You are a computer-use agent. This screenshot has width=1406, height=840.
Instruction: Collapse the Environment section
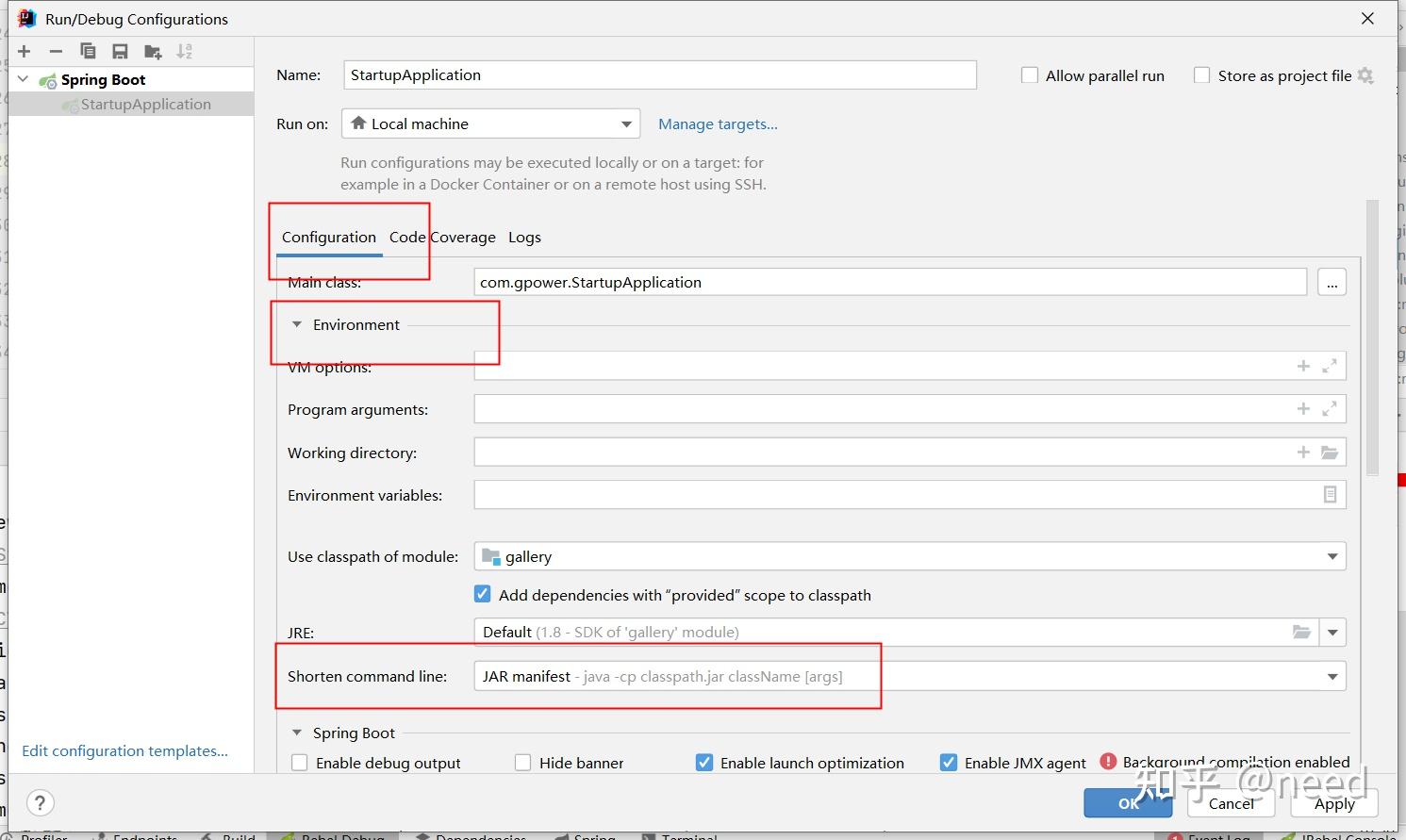pos(296,324)
